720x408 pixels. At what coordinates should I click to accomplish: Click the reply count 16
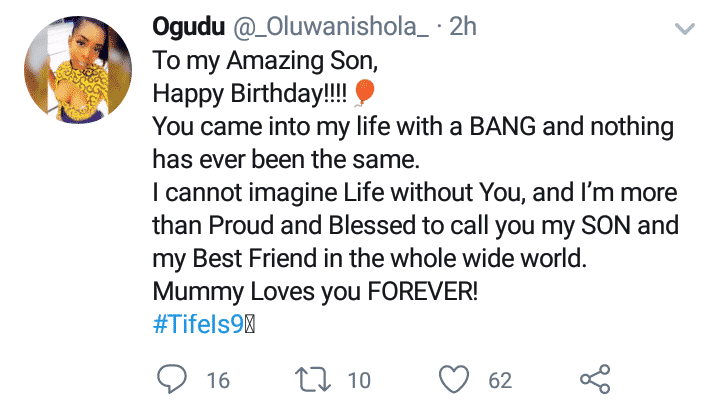point(218,381)
